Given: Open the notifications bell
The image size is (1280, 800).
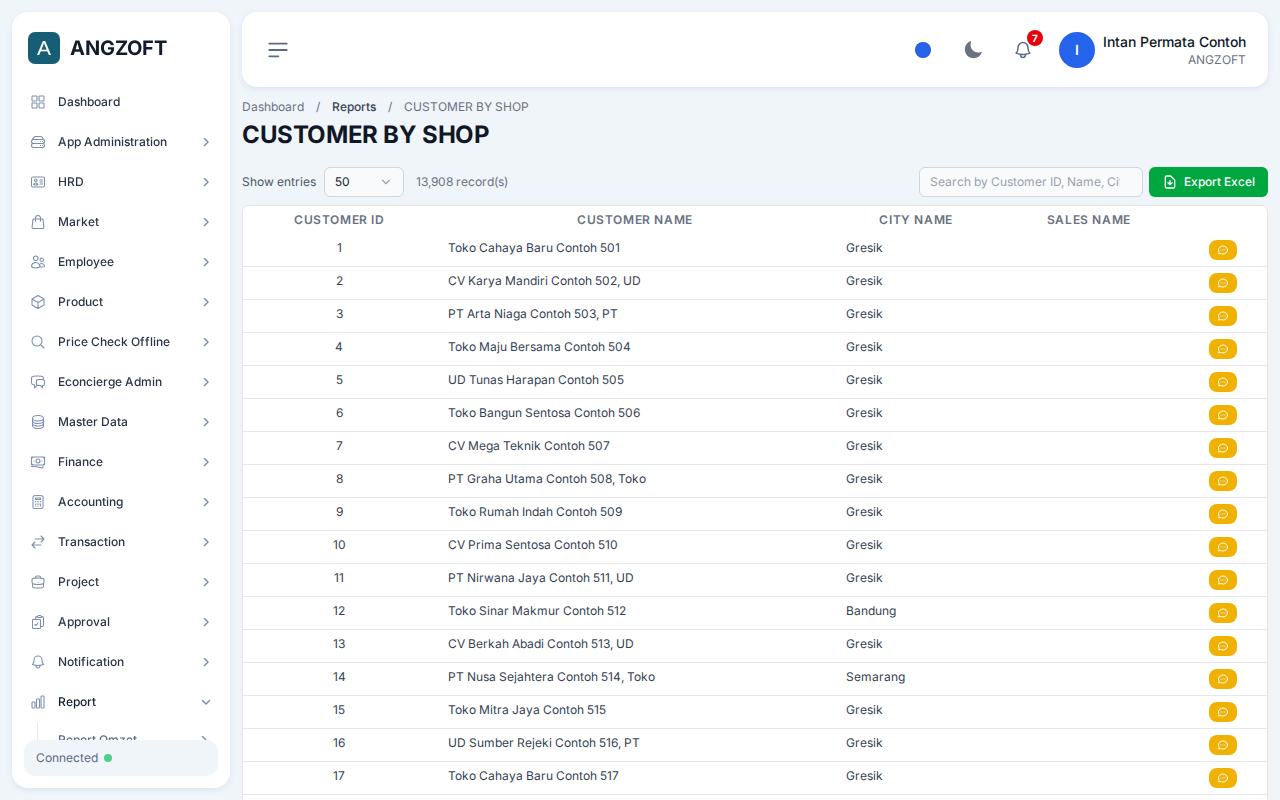Looking at the screenshot, I should pyautogui.click(x=1023, y=49).
